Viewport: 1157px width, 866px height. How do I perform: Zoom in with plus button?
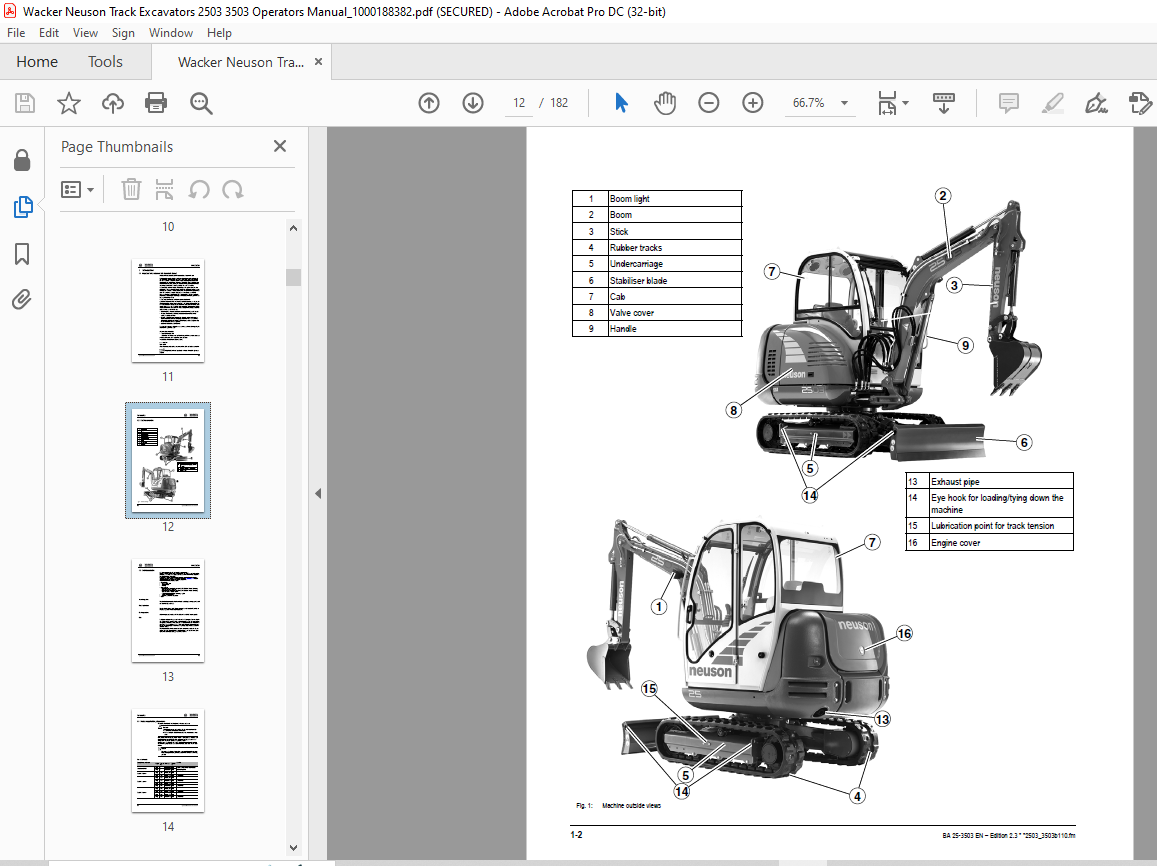click(753, 103)
